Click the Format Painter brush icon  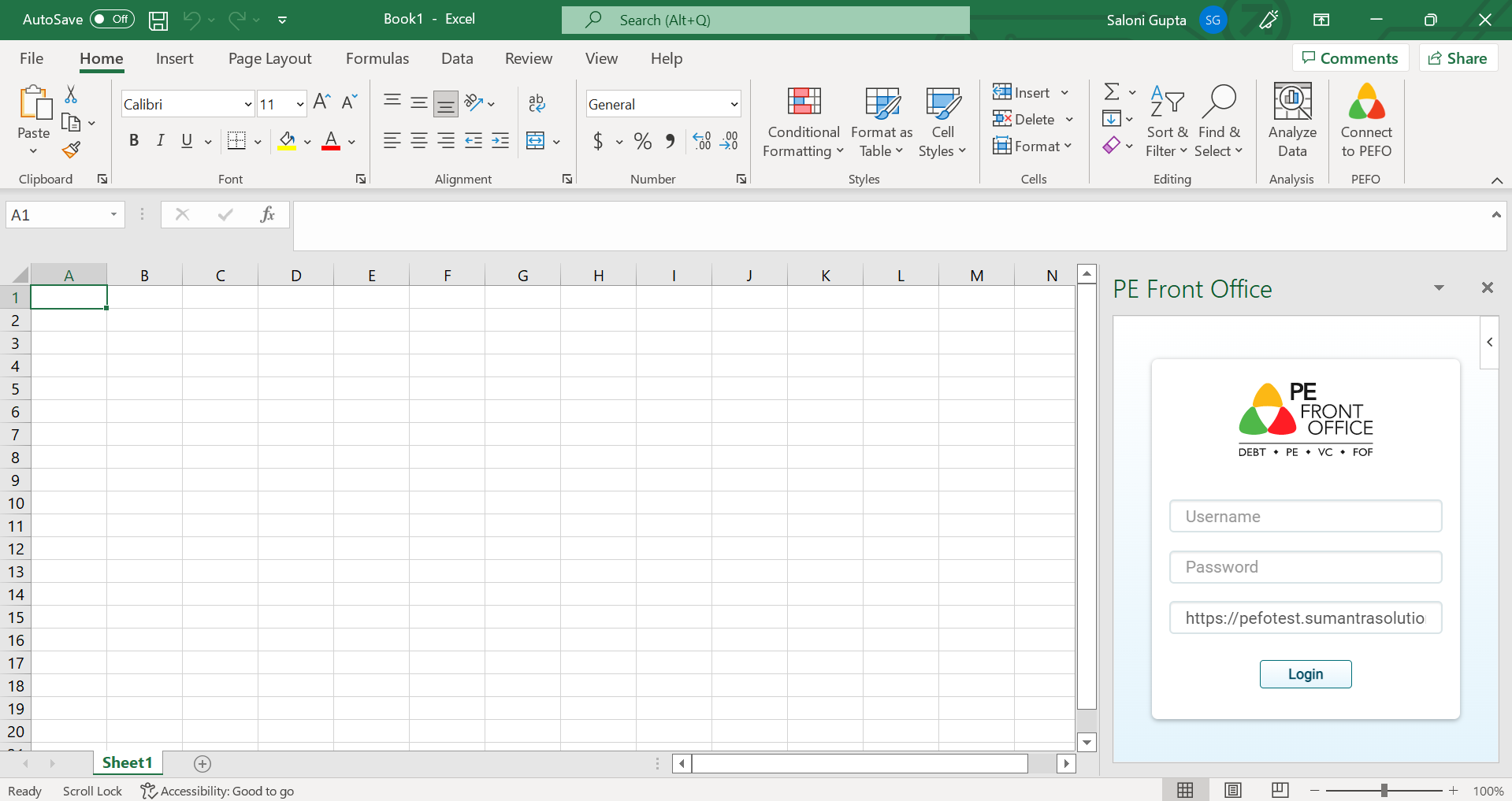[72, 150]
